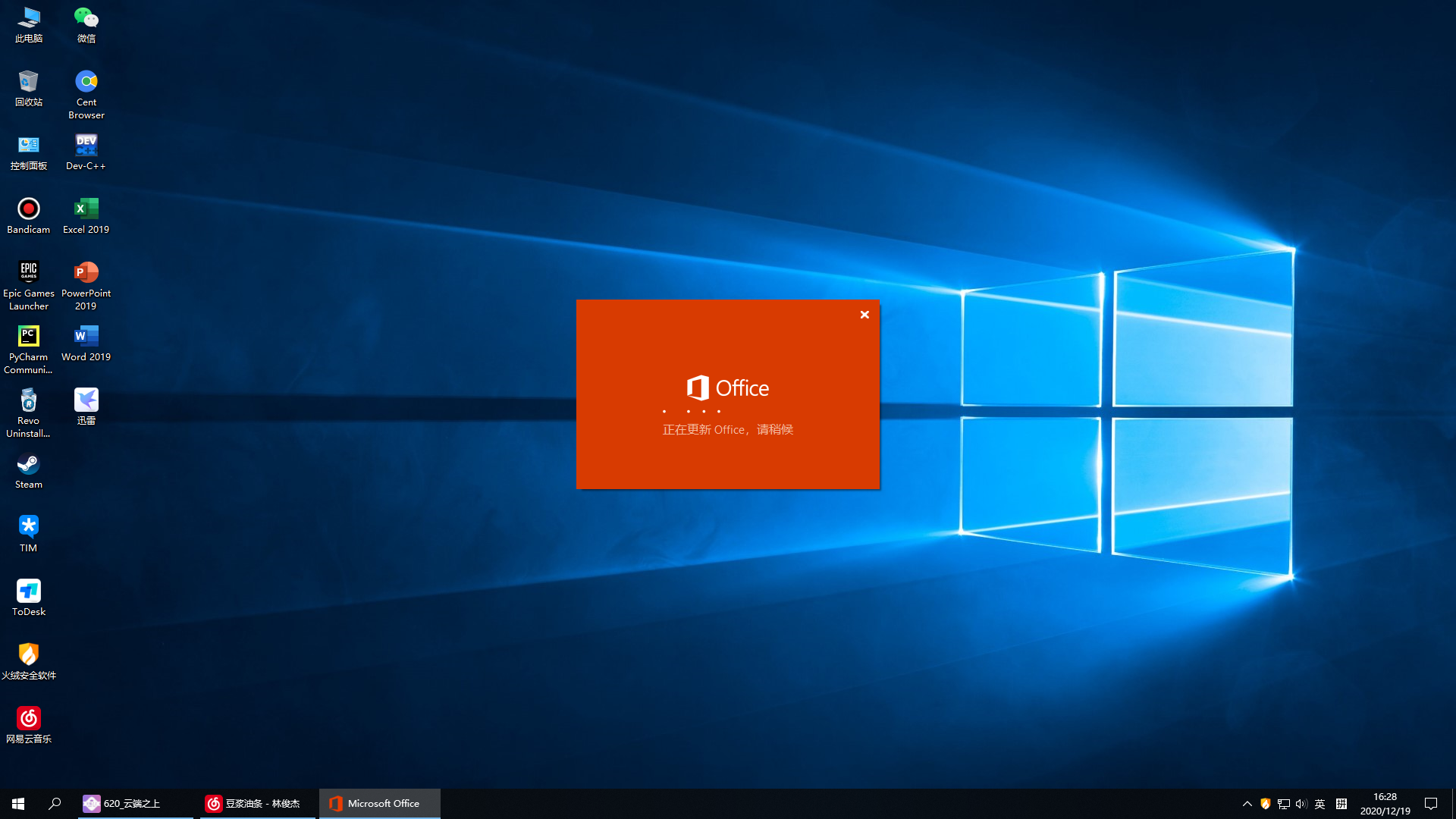This screenshot has height=819, width=1456.
Task: Close the Office updating splash window
Action: (864, 315)
